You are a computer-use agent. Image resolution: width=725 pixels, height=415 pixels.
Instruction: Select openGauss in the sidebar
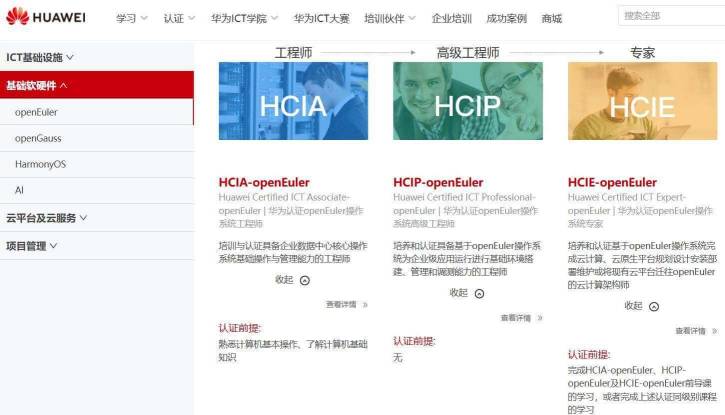(x=97, y=138)
